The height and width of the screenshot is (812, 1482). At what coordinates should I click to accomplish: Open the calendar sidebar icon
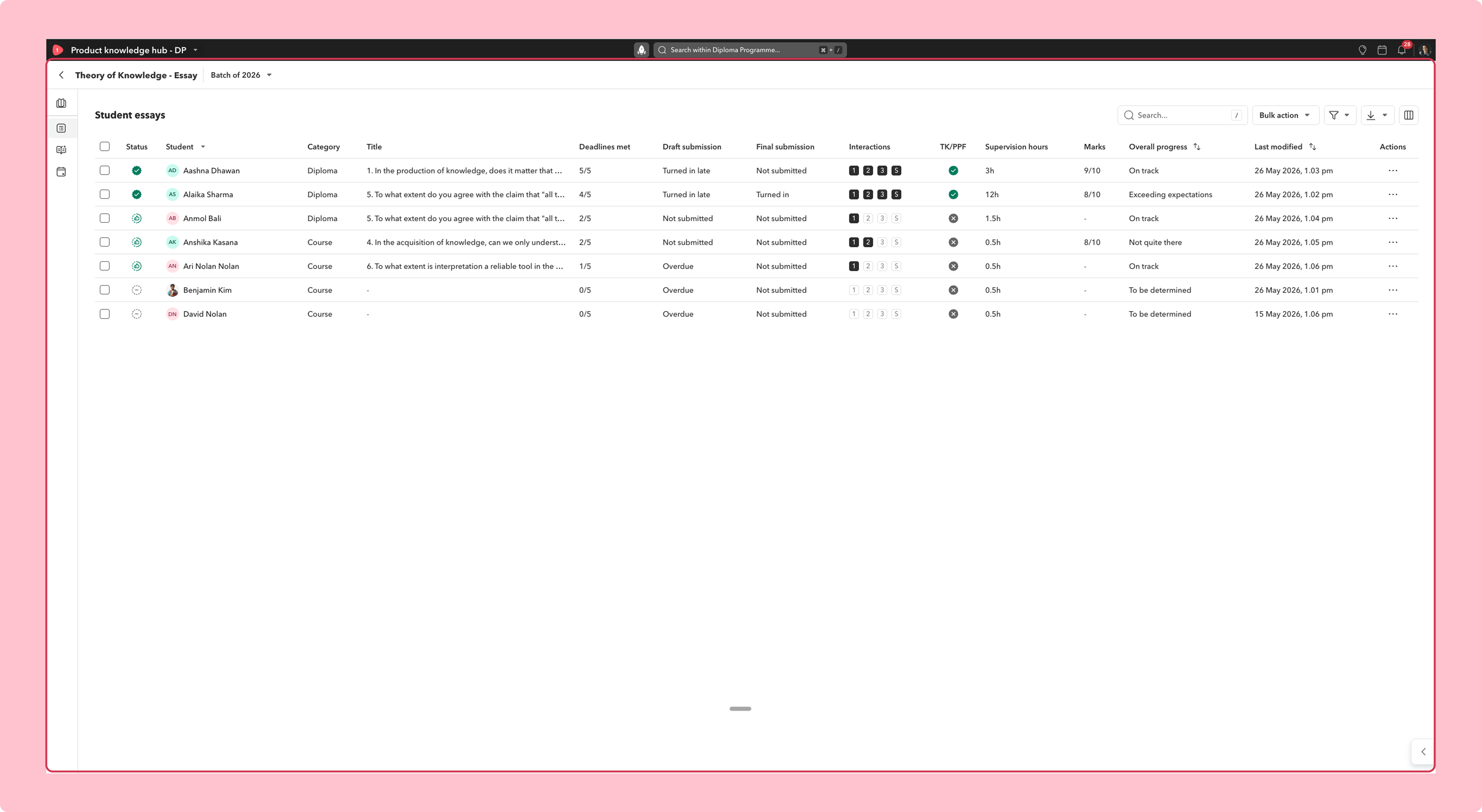(x=62, y=172)
